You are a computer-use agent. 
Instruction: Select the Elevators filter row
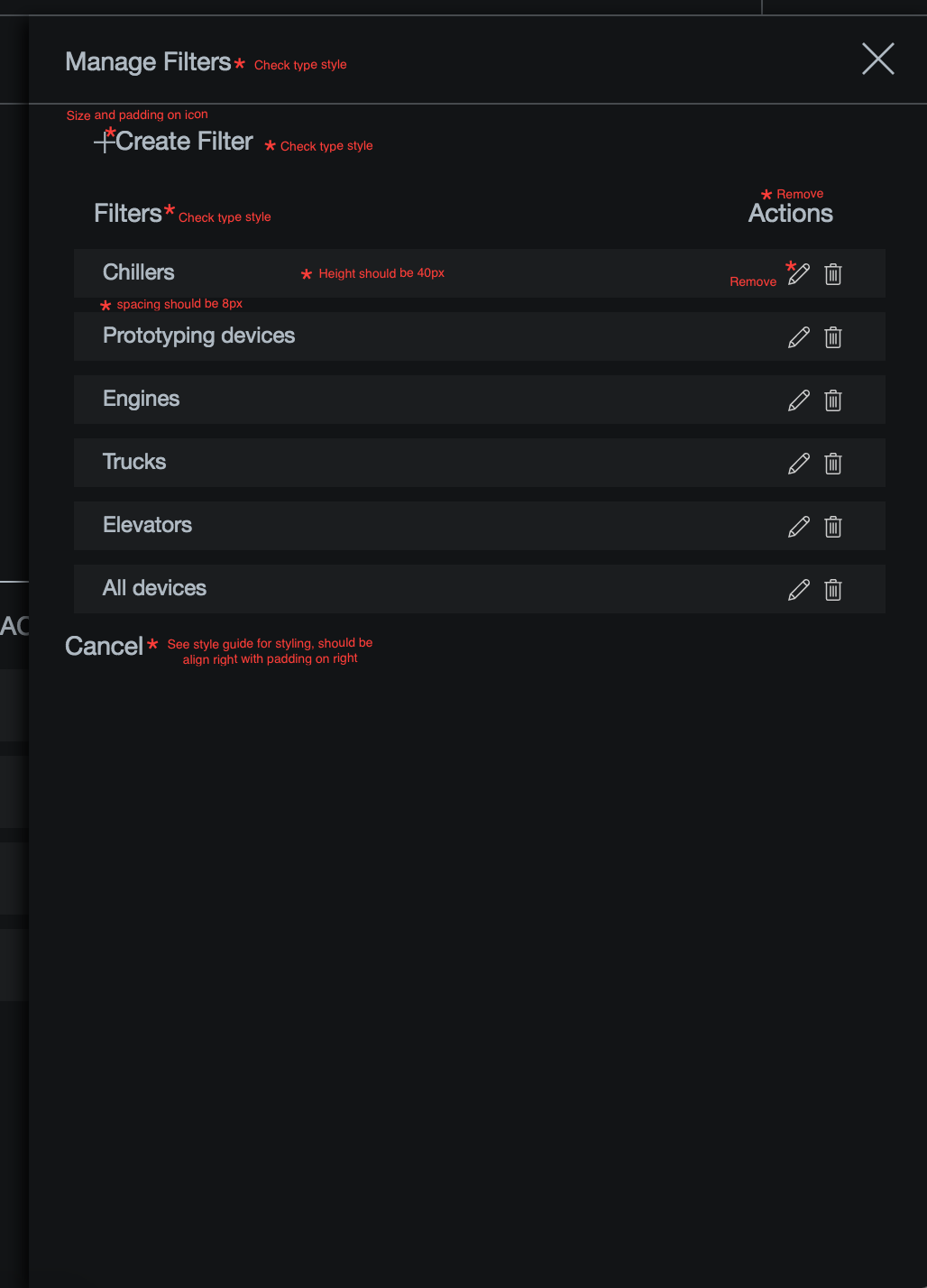[x=361, y=526]
